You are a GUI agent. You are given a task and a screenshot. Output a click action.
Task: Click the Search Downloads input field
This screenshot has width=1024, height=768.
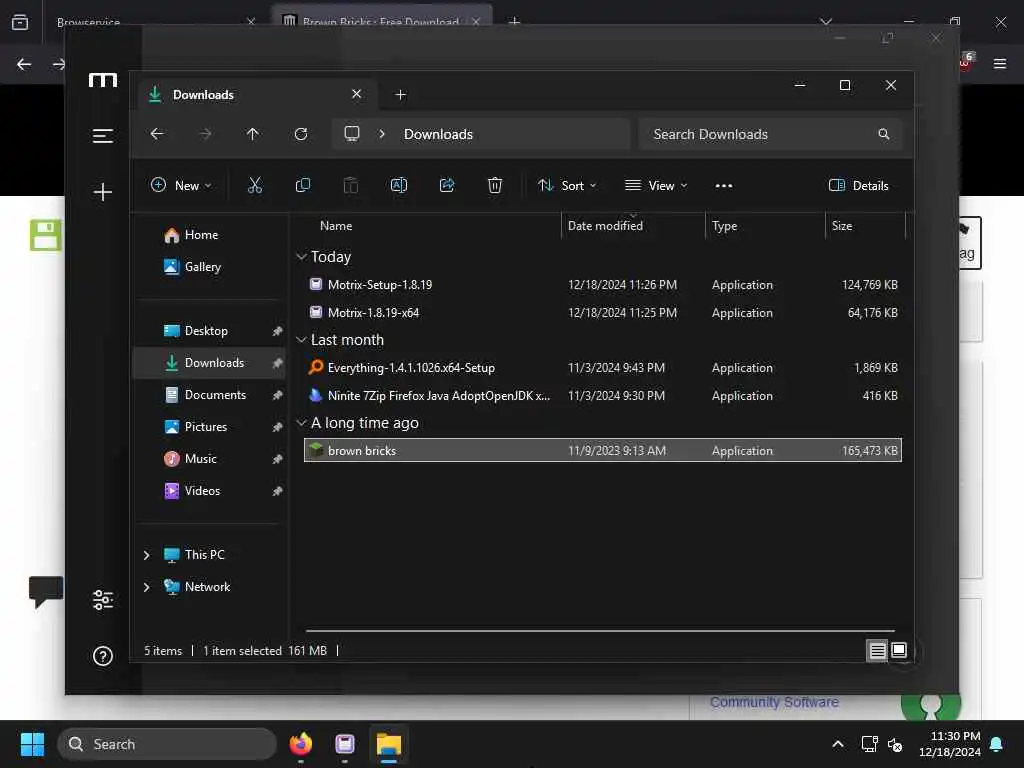click(x=770, y=134)
